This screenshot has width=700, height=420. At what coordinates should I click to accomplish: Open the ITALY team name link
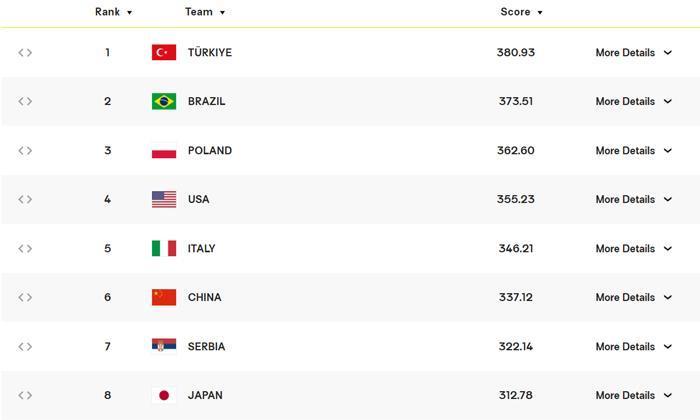(201, 249)
